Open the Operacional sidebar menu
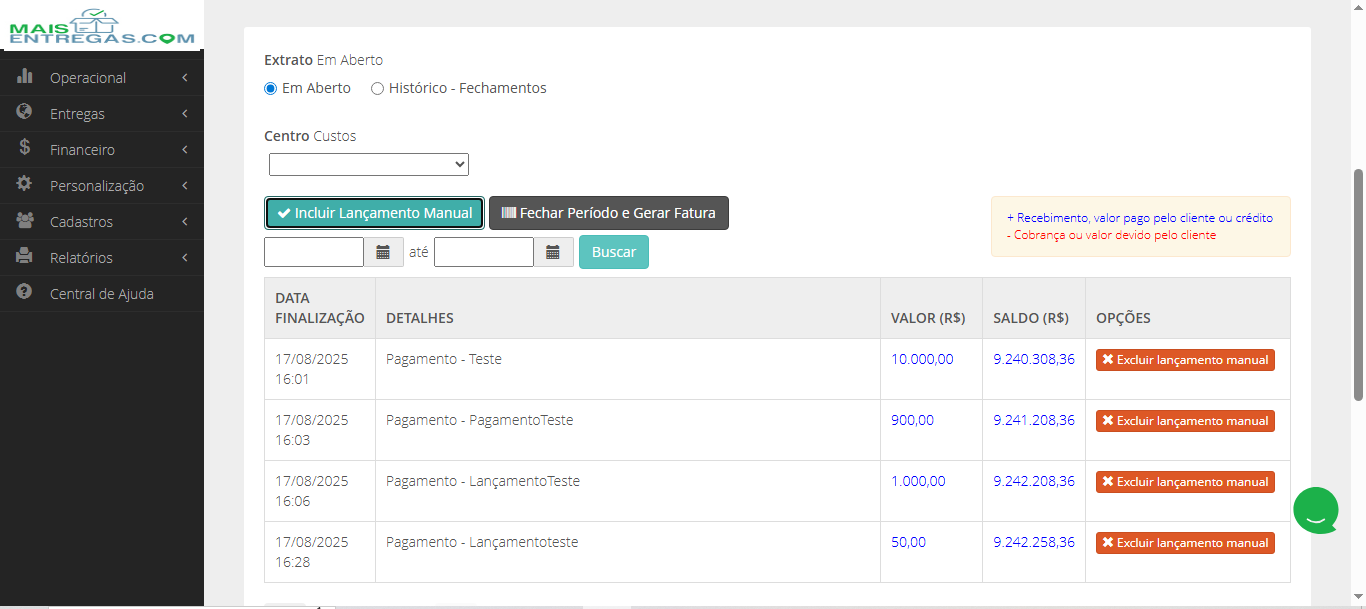1366x609 pixels. 102,78
